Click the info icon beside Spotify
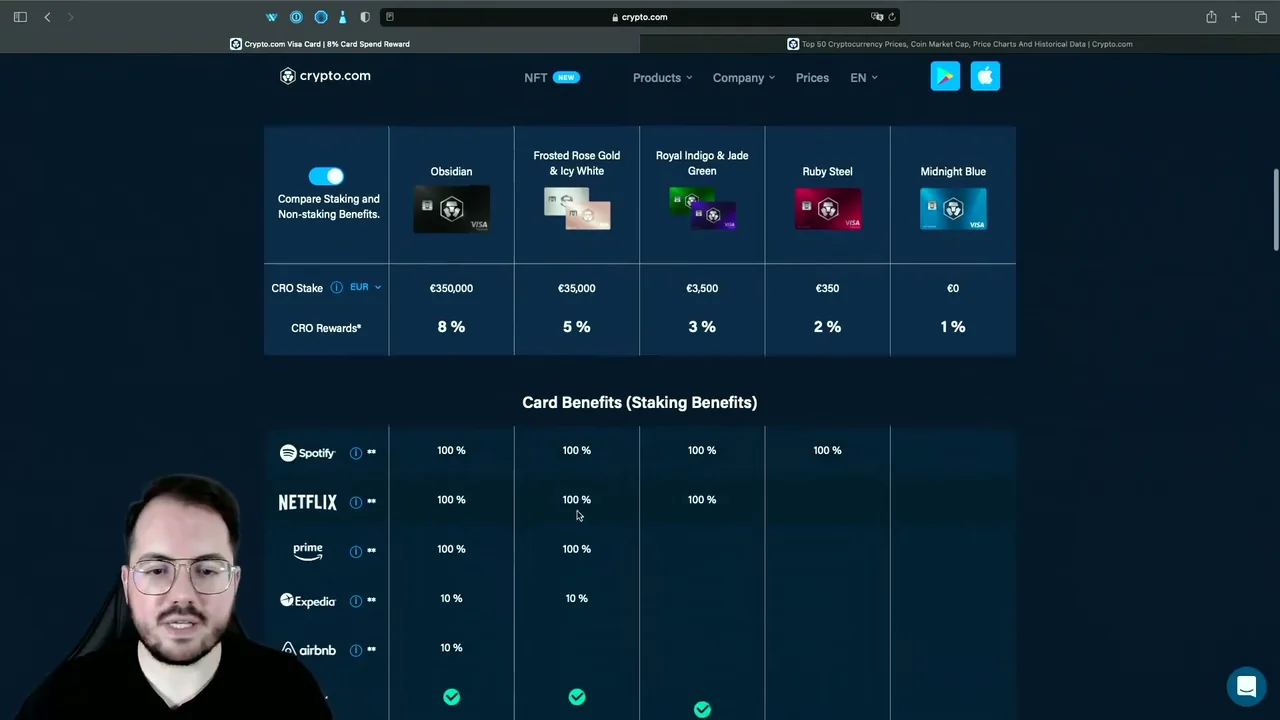Image resolution: width=1280 pixels, height=720 pixels. click(356, 453)
